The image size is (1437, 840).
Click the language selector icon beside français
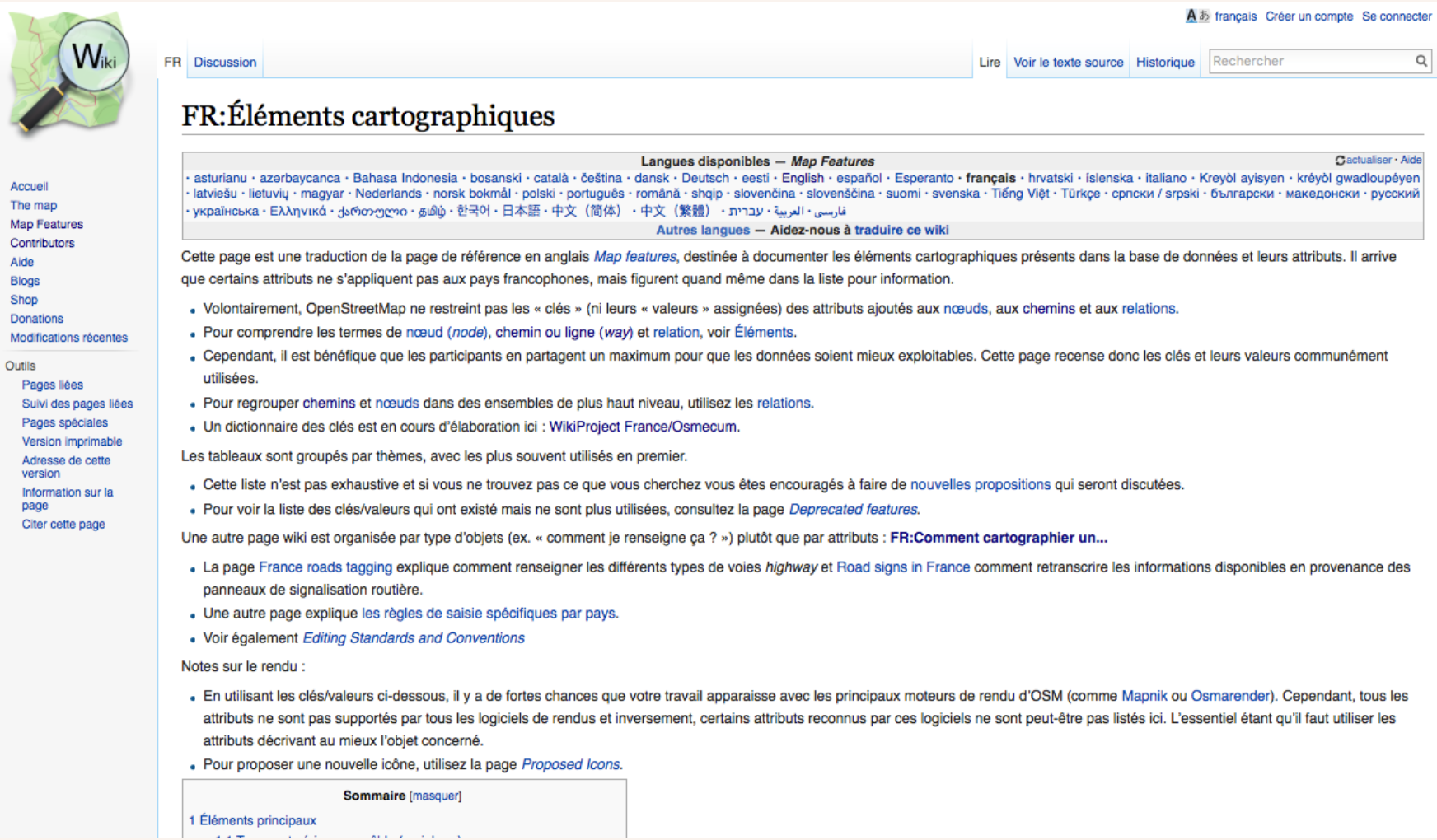point(1196,16)
